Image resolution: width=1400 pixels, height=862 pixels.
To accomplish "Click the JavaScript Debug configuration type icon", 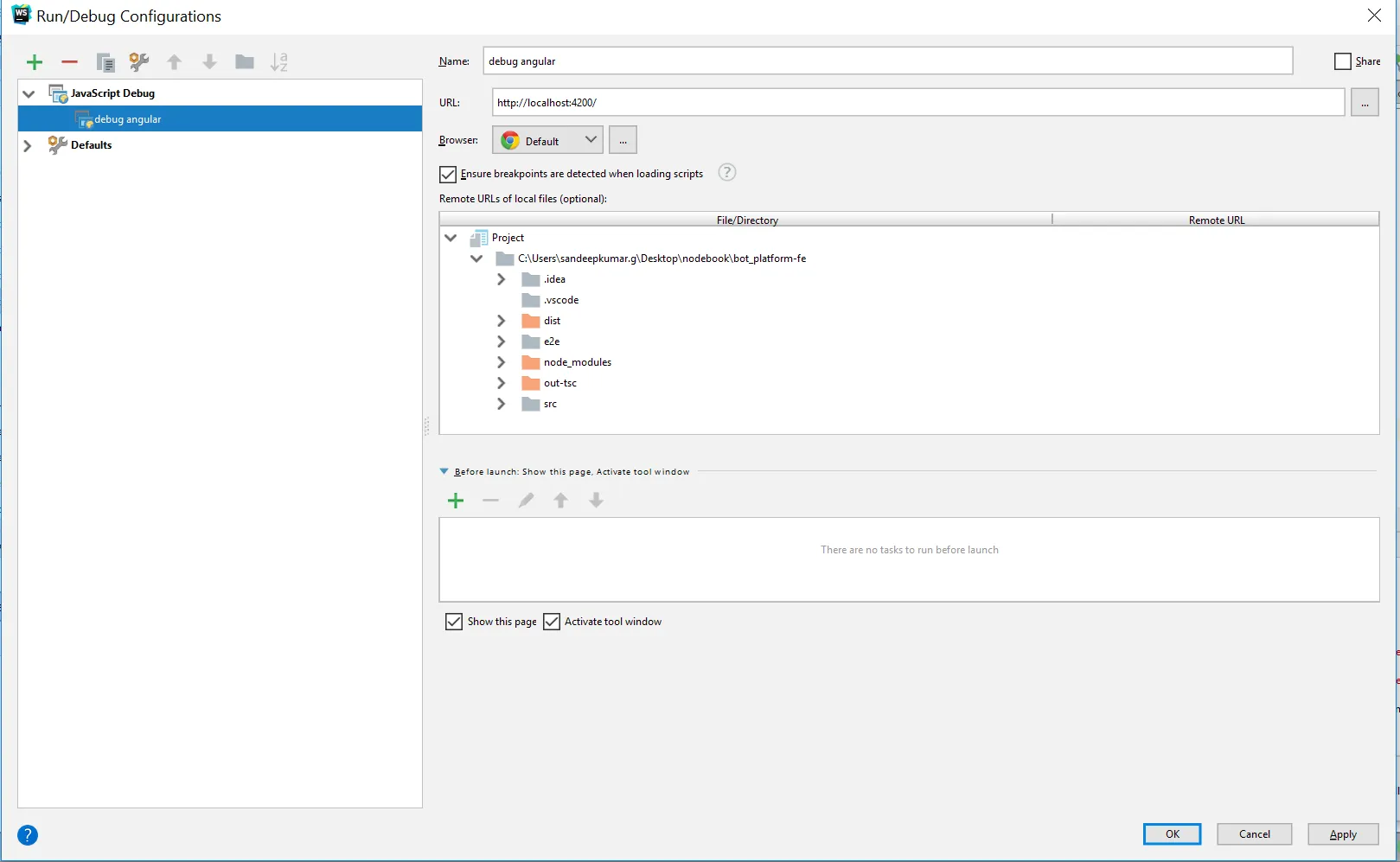I will coord(58,93).
